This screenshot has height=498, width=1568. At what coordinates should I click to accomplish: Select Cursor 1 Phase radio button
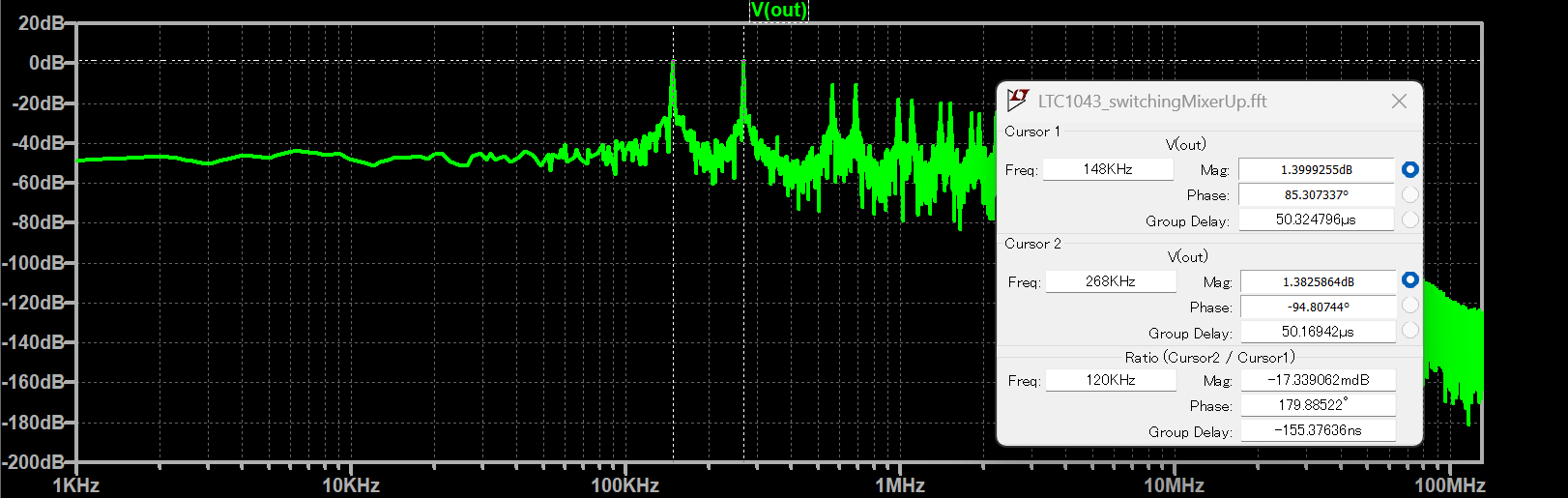pos(1409,194)
